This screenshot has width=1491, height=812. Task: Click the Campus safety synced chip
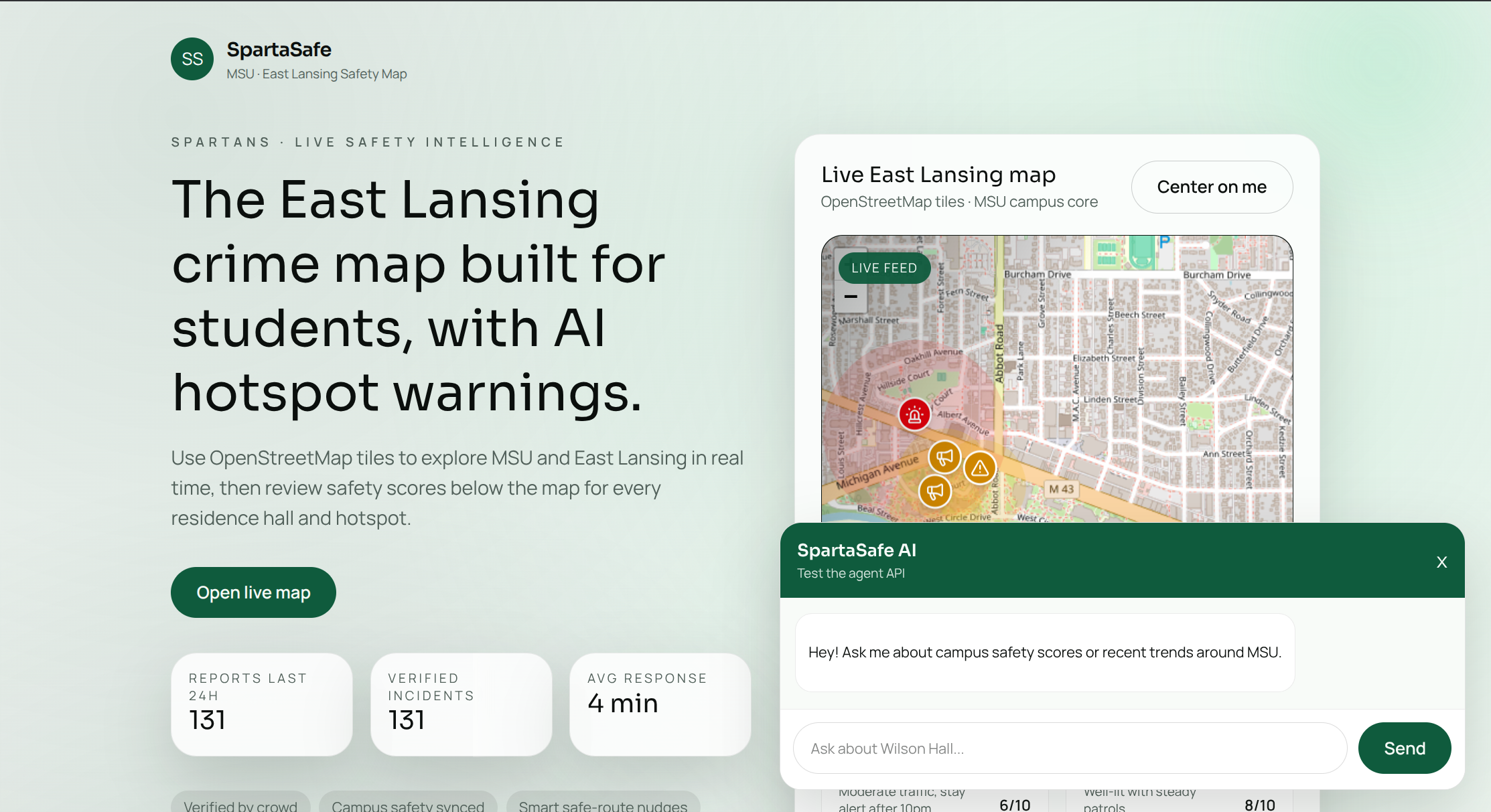[x=407, y=804]
